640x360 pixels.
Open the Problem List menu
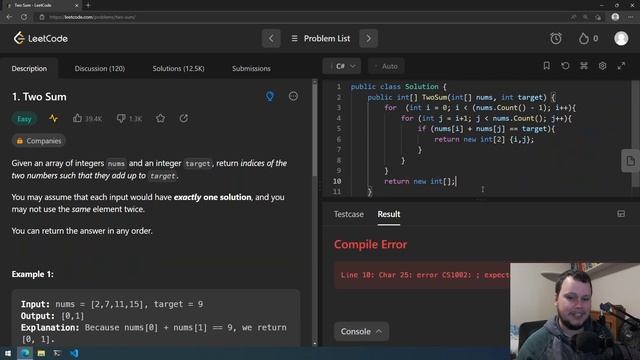[x=320, y=38]
